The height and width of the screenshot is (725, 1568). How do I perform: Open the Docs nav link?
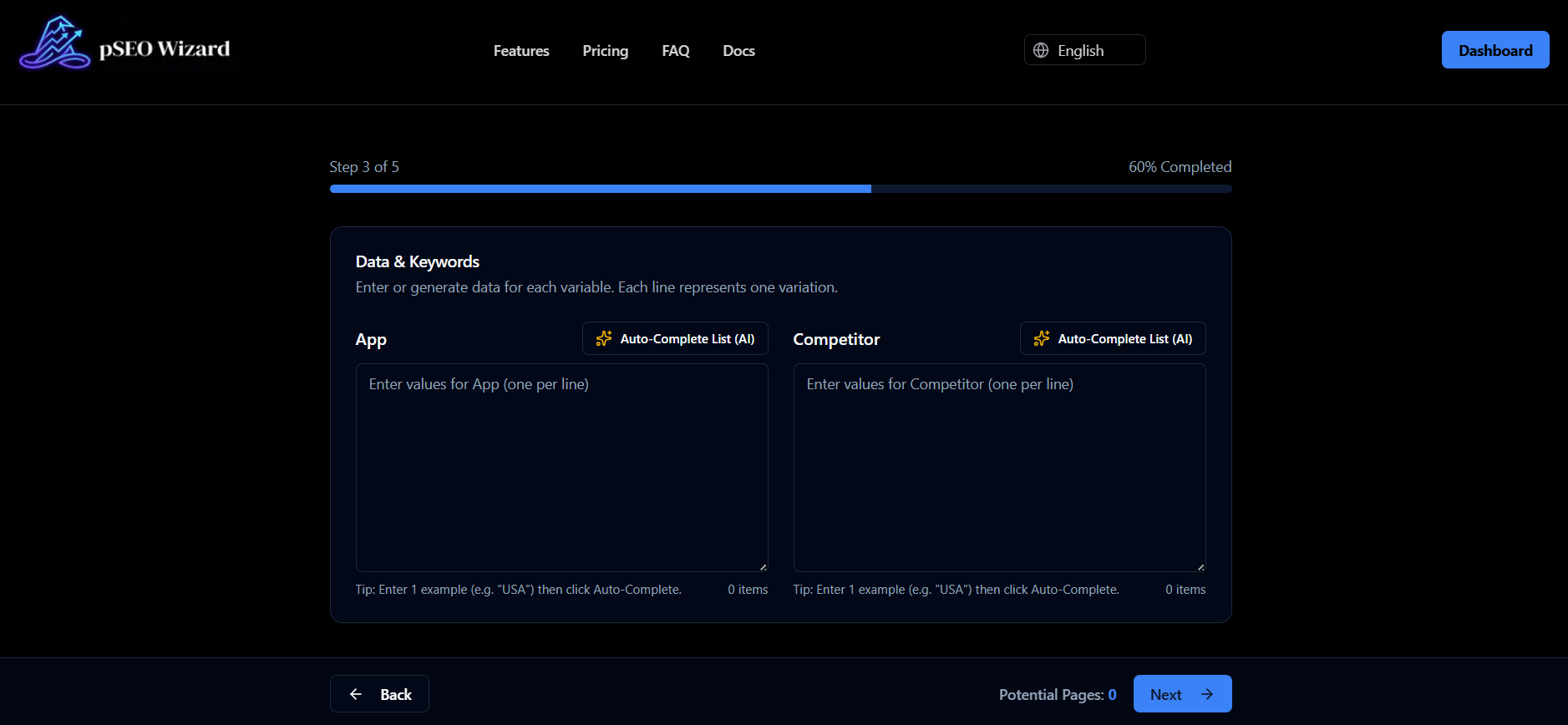click(738, 51)
